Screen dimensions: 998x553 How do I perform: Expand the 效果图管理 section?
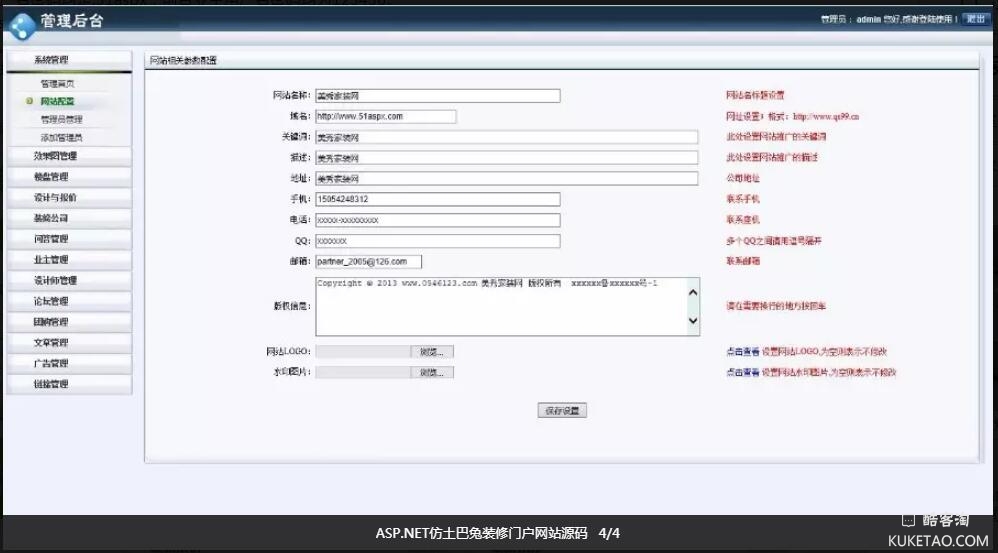click(x=69, y=156)
